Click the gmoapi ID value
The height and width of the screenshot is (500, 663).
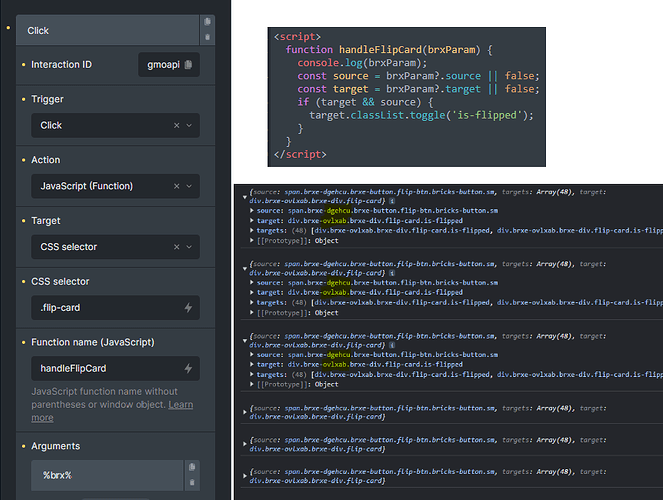click(163, 65)
